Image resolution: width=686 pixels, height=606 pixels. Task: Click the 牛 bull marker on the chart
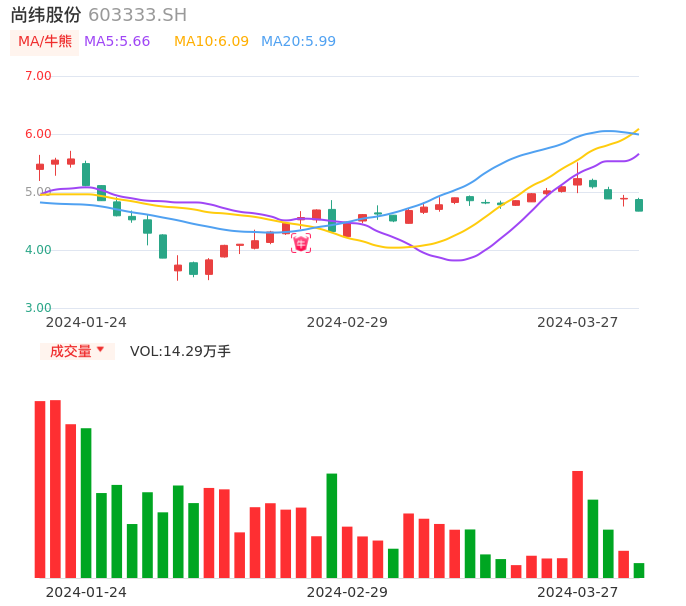301,243
